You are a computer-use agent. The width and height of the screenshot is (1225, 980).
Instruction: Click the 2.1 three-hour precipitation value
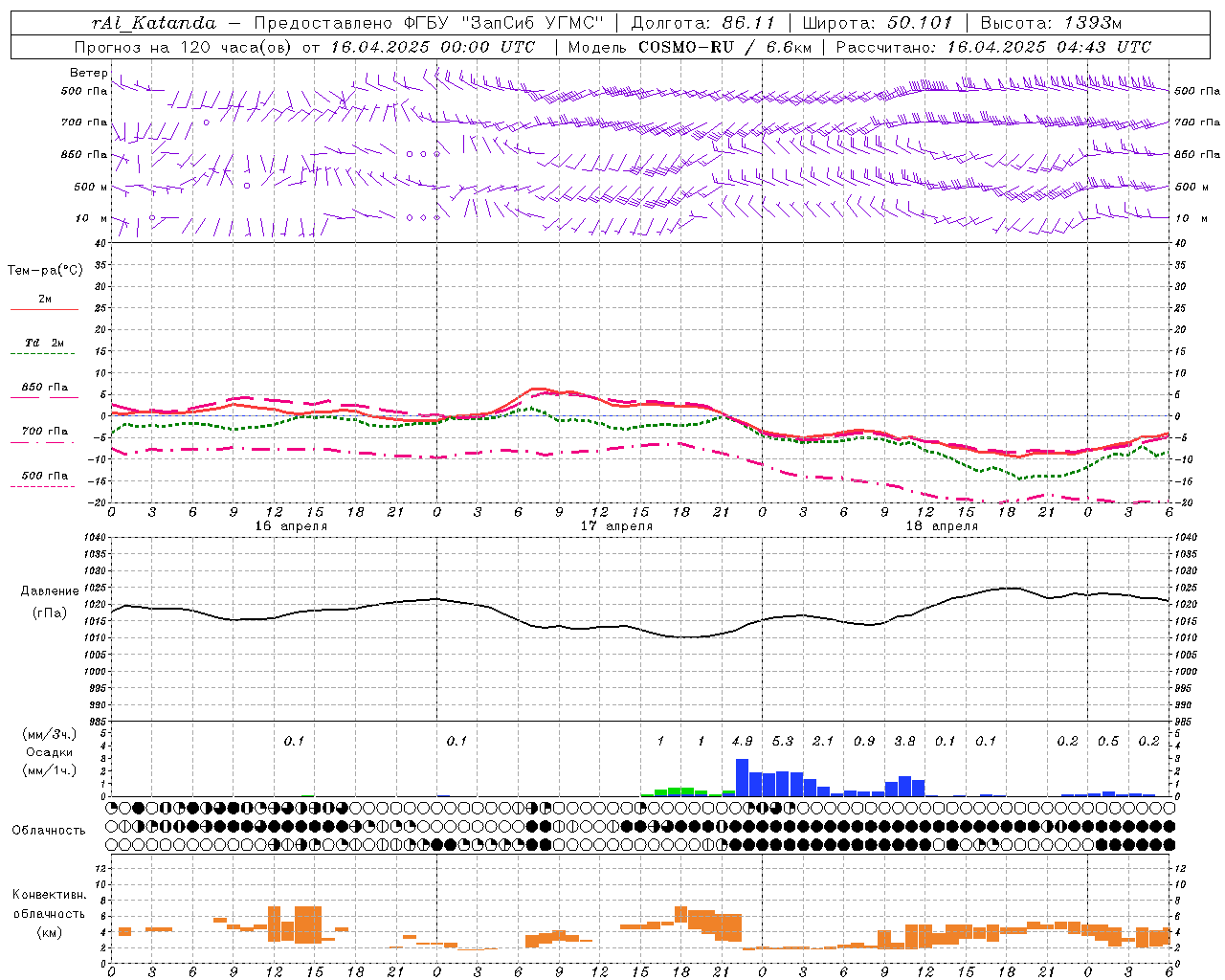tap(823, 742)
